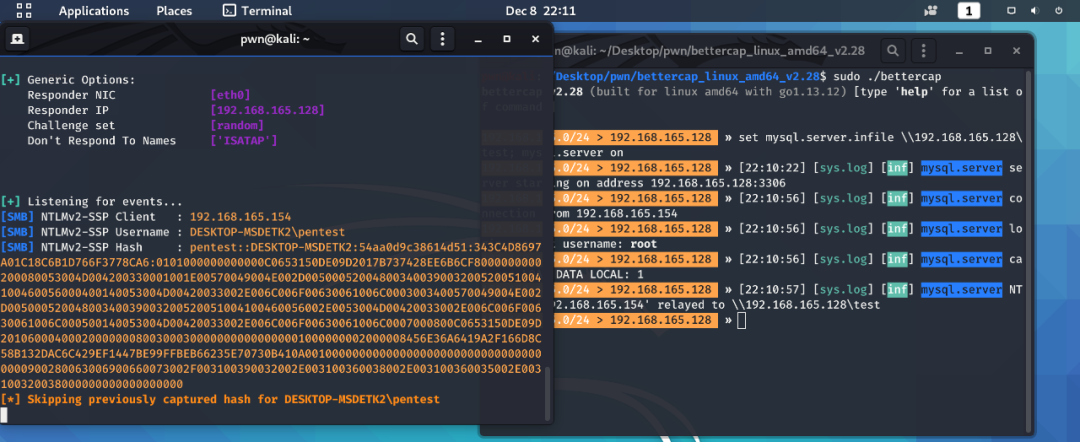Click the [22:10:22] timestamp
The image size is (1080, 442).
(x=771, y=168)
